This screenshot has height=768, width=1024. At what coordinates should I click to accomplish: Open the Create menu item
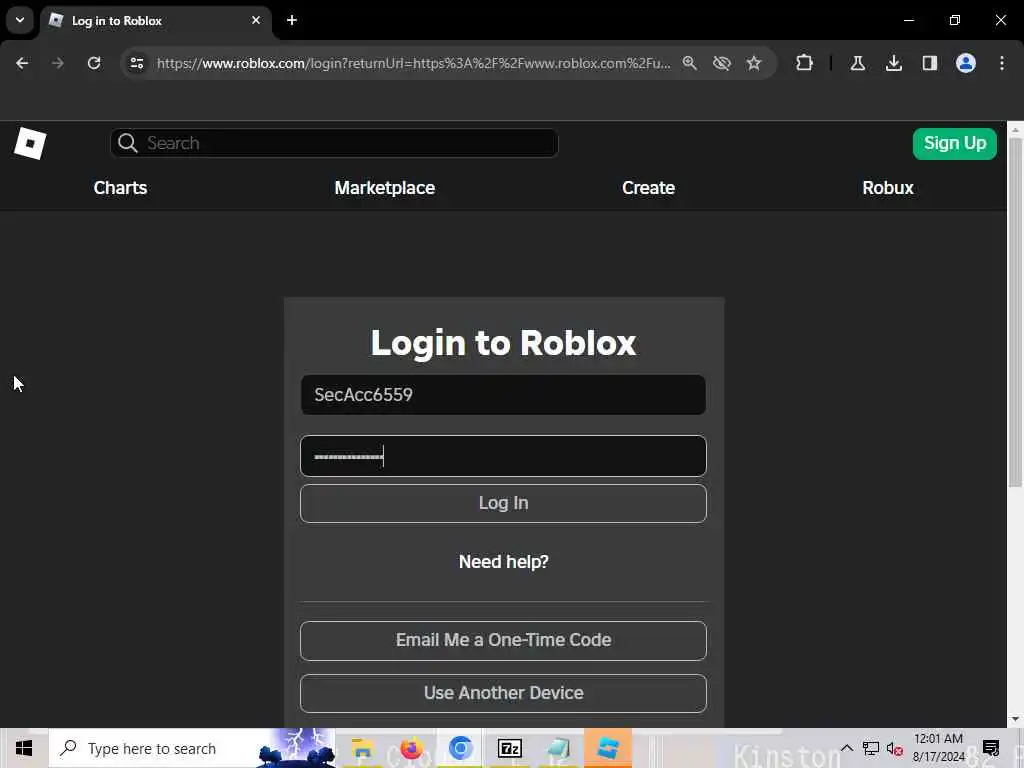point(648,188)
